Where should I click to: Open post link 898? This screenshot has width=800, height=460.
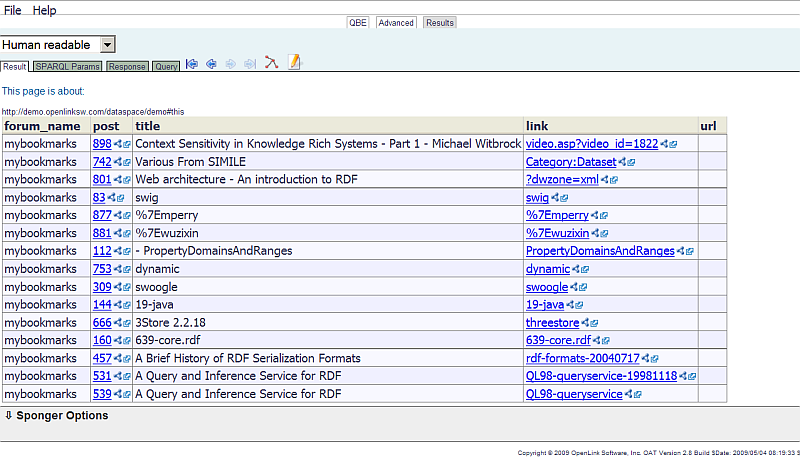point(102,144)
